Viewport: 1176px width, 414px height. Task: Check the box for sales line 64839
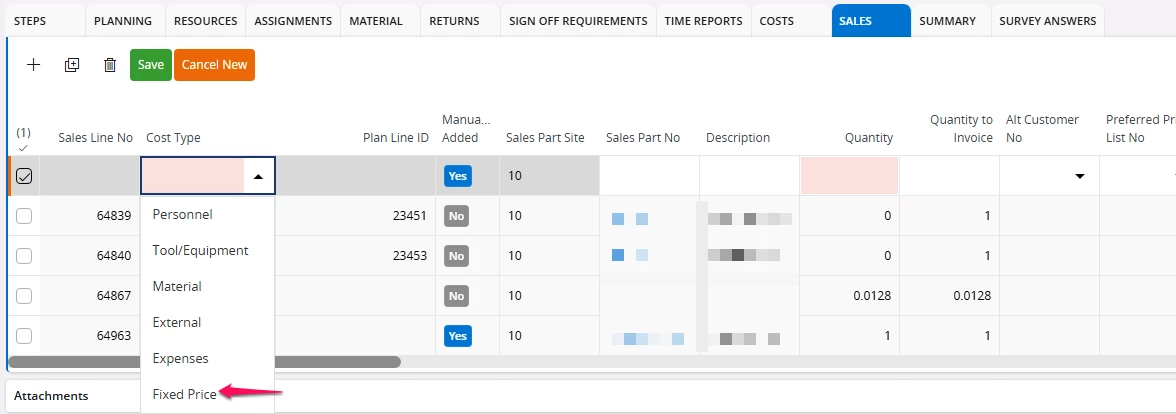tap(24, 216)
